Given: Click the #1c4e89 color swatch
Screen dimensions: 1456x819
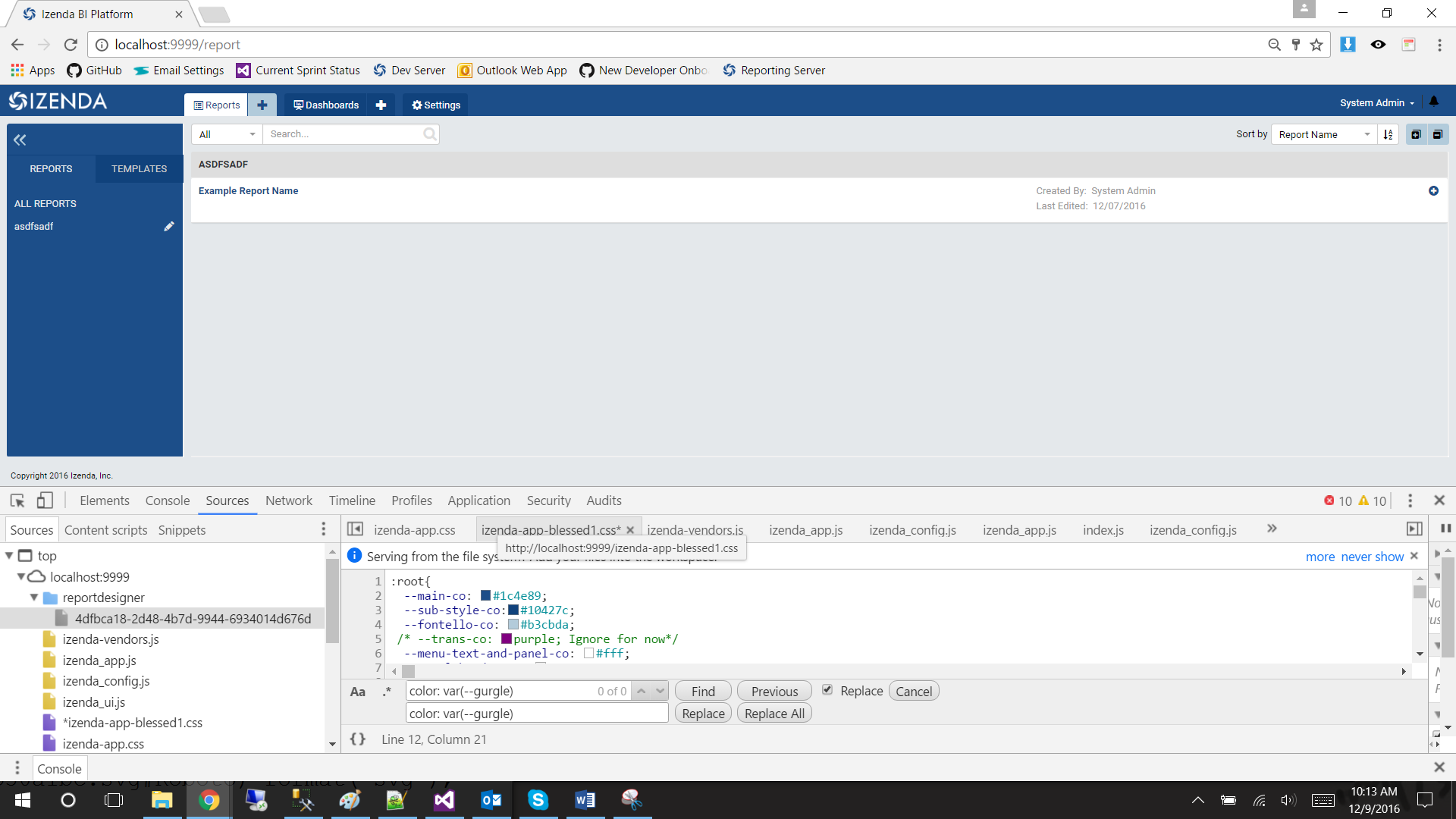Looking at the screenshot, I should coord(485,595).
